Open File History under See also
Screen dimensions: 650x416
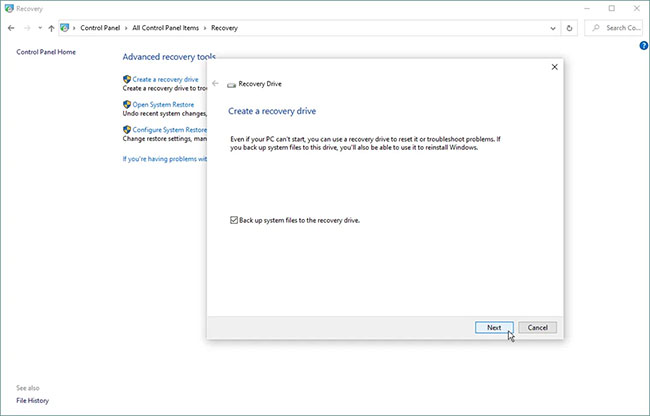[32, 400]
